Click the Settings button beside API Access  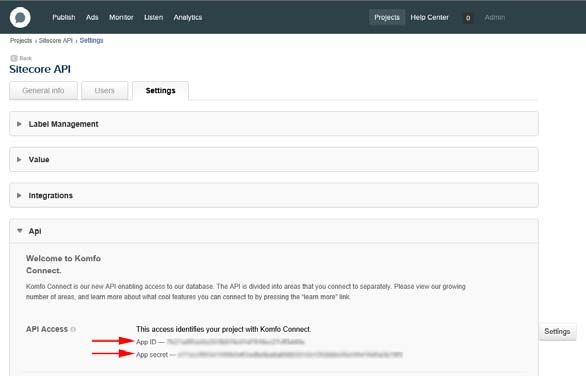(x=557, y=332)
